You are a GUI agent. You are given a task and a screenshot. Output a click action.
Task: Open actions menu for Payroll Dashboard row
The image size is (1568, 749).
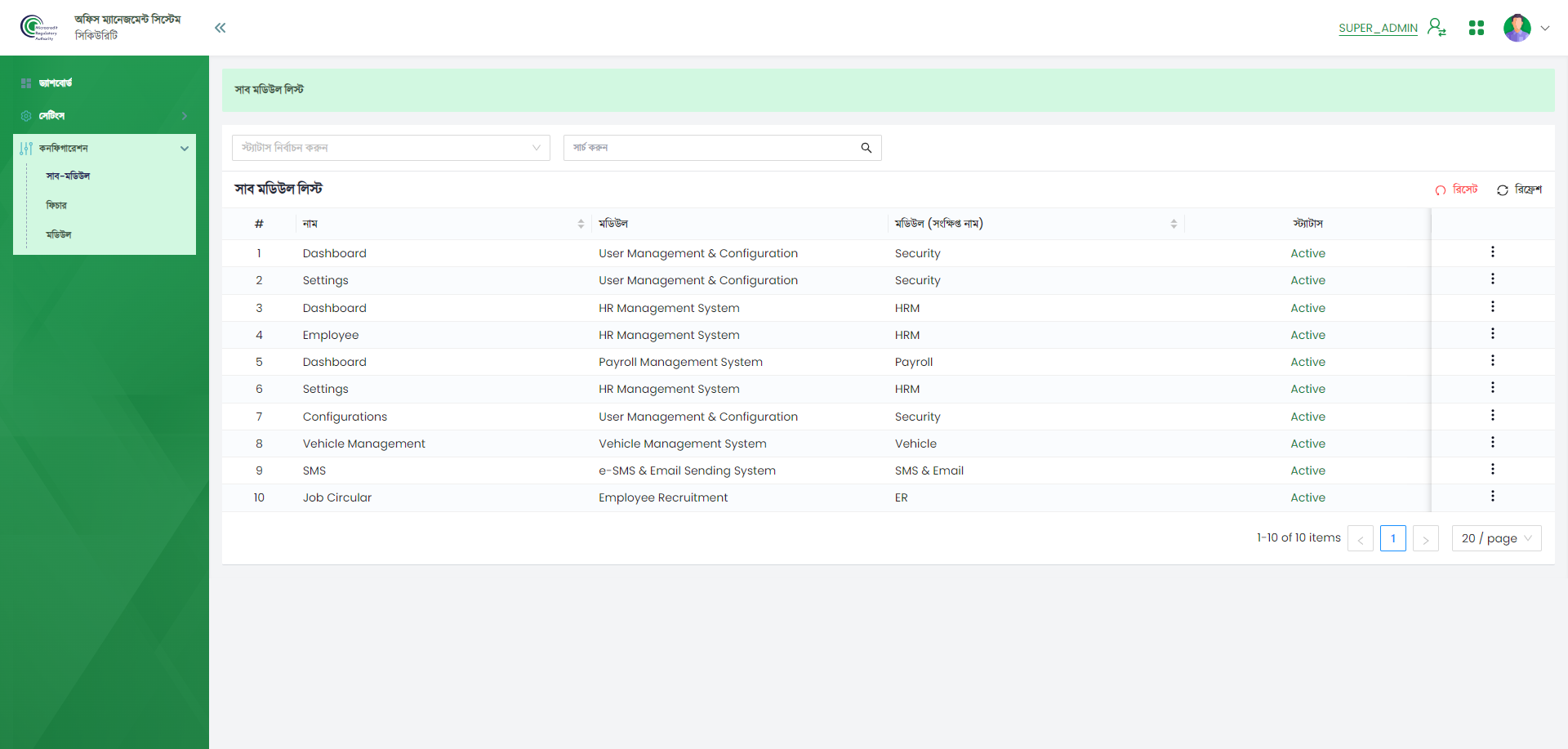1493,361
